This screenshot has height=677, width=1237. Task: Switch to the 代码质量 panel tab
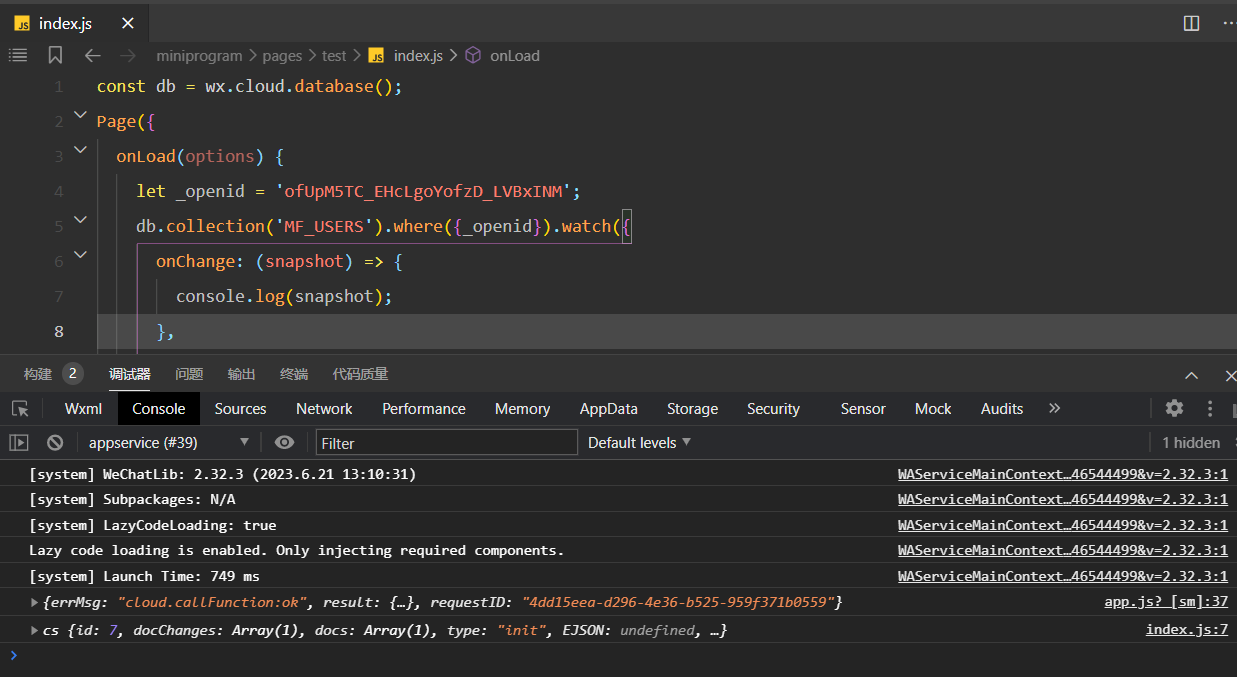(x=360, y=374)
